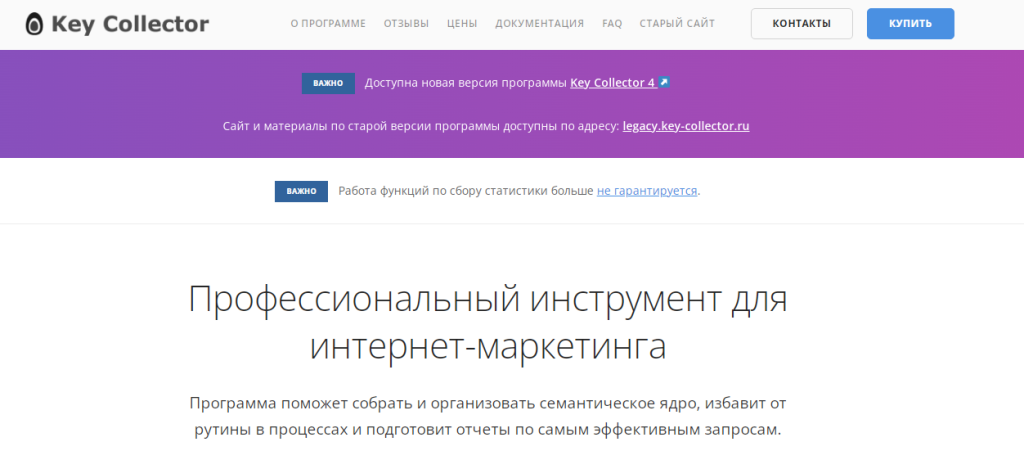The height and width of the screenshot is (469, 1024).
Task: Click the ВАЖНО badge in the white notice
Action: (x=301, y=191)
